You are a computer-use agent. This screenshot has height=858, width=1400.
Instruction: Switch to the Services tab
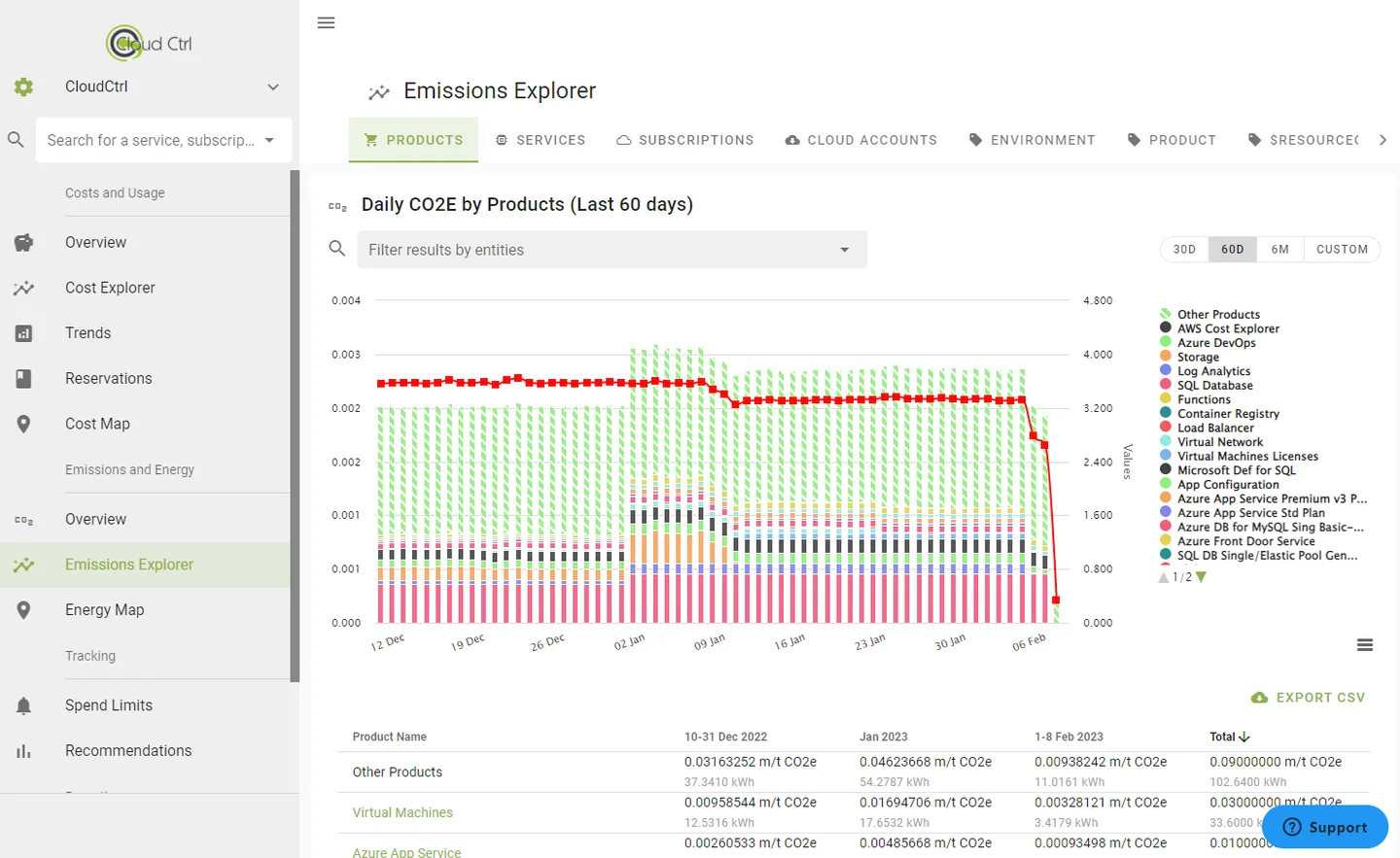pyautogui.click(x=541, y=140)
